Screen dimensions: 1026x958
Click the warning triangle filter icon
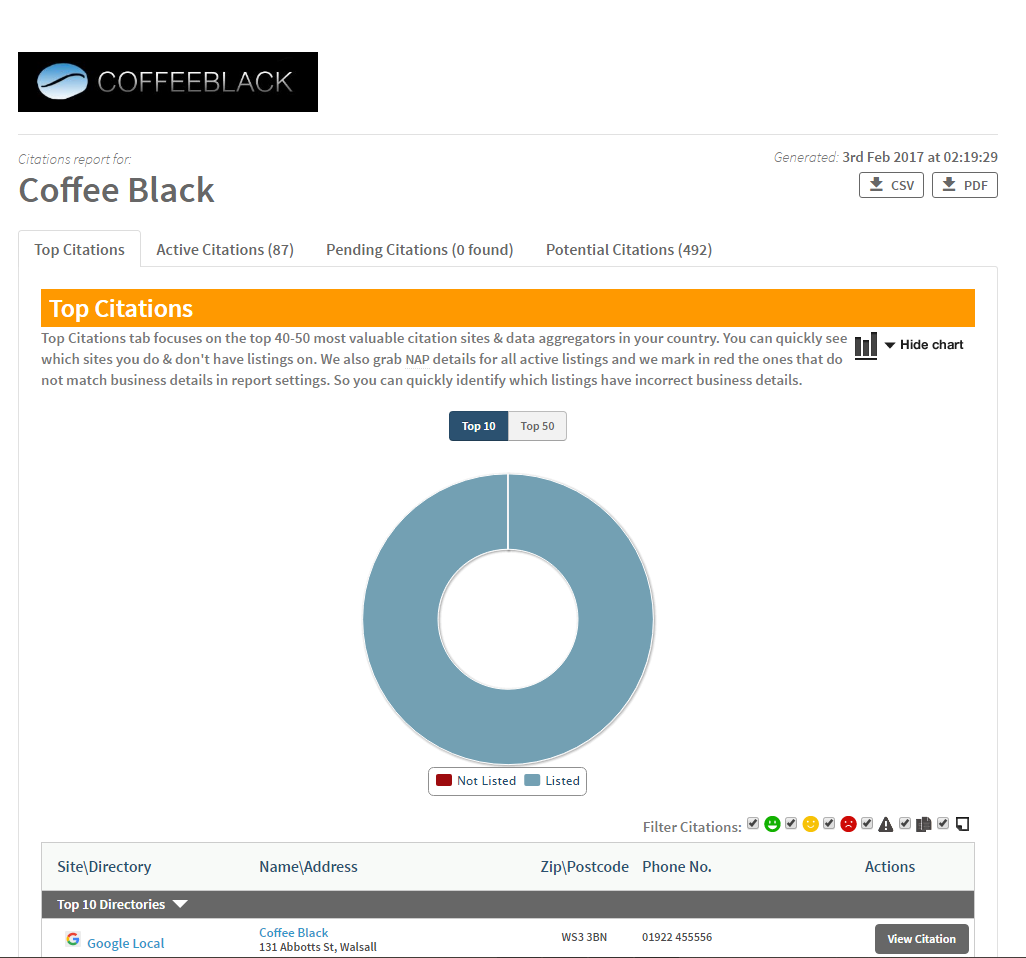[x=885, y=824]
